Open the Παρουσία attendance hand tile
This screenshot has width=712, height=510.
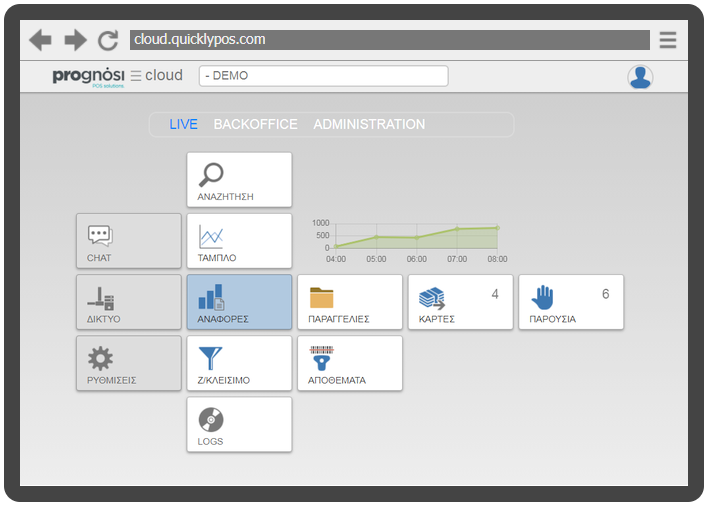pyautogui.click(x=571, y=302)
